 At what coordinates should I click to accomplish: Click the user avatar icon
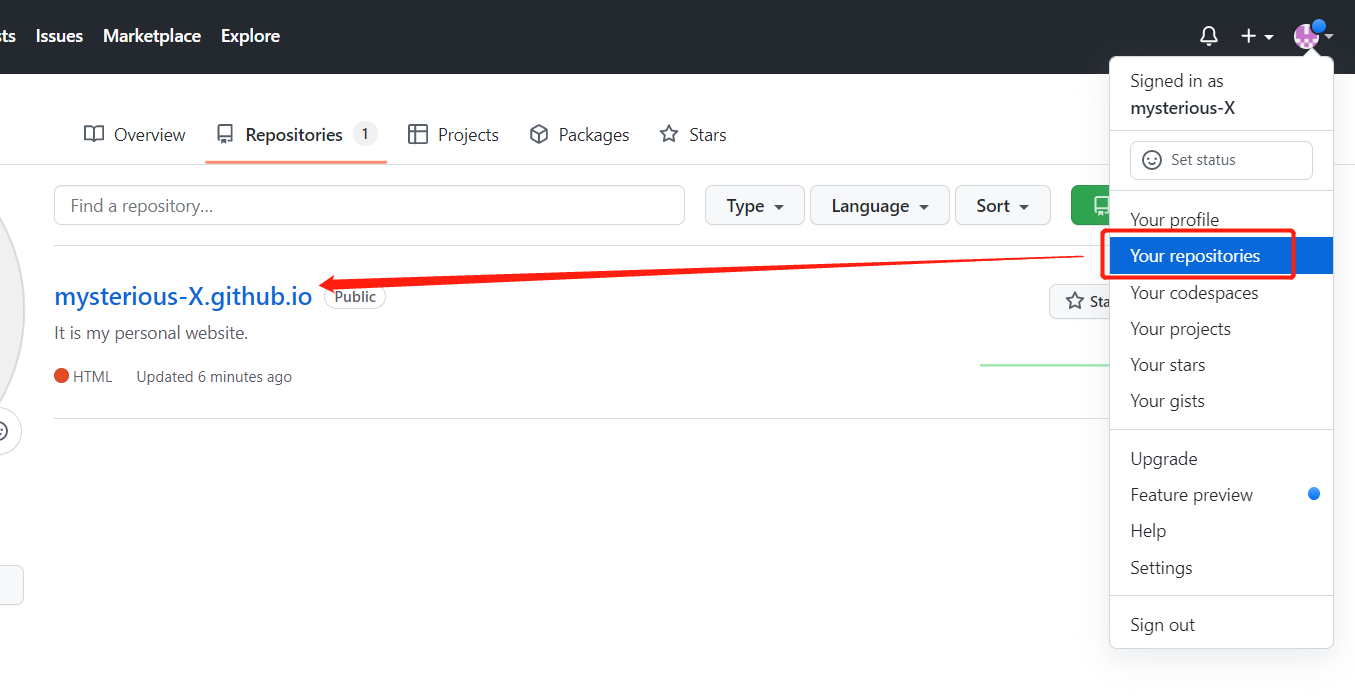pyautogui.click(x=1307, y=37)
